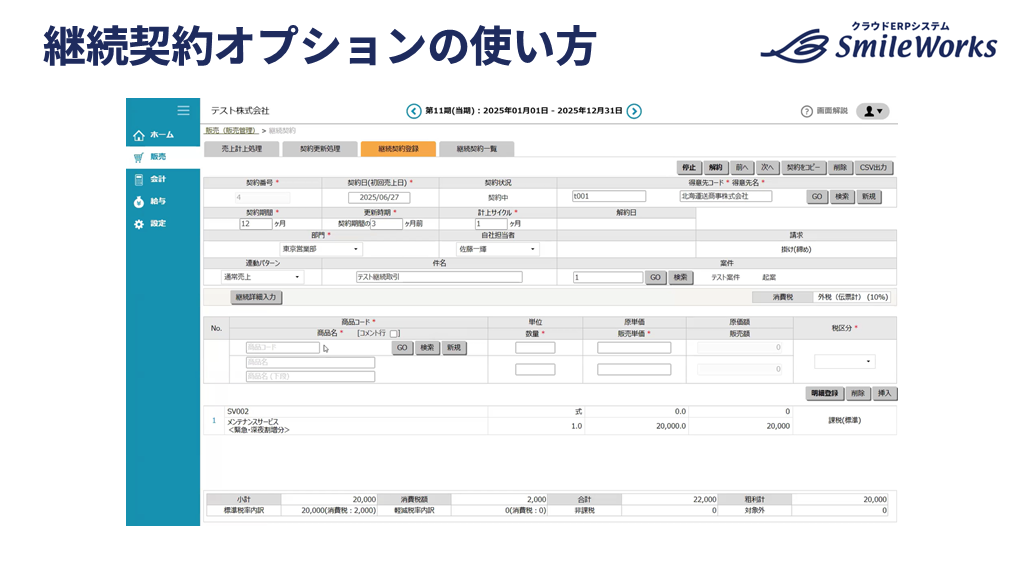1024x576 pixels.
Task: Click the 商品名 input field
Action: click(x=310, y=362)
